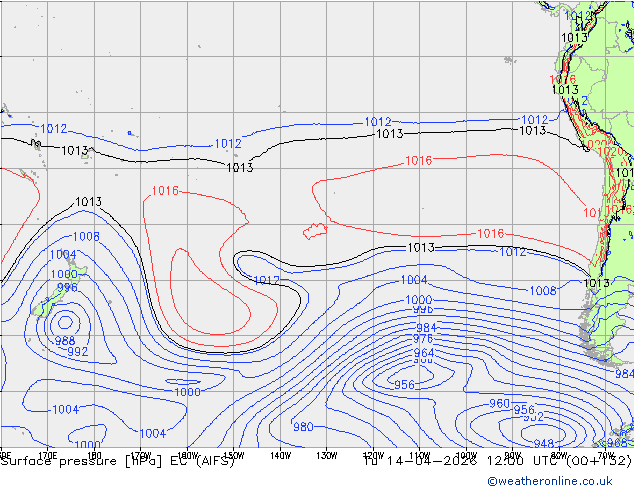Click the 956 label in the central low
The width and height of the screenshot is (634, 490).
tap(404, 385)
